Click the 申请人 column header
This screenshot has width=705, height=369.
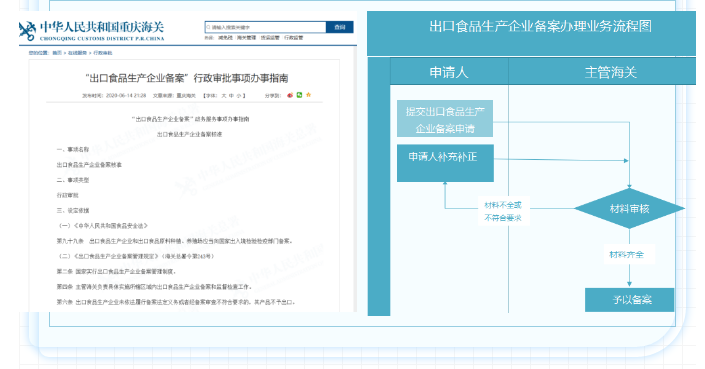point(449,72)
